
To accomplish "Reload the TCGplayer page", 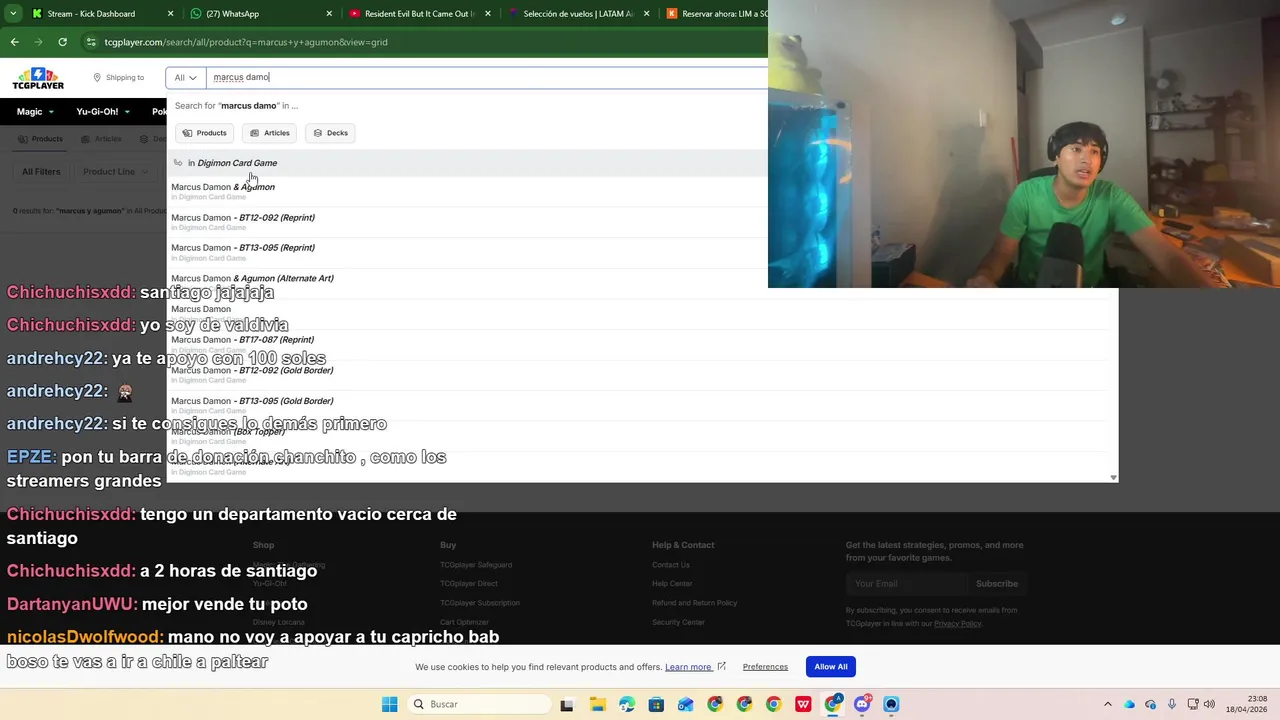I will (62, 42).
